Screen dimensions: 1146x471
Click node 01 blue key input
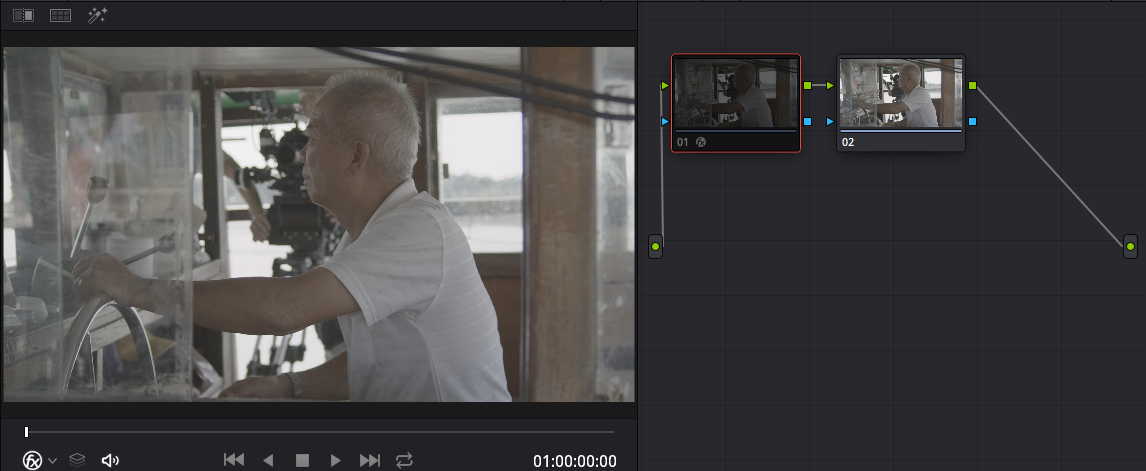(x=664, y=121)
